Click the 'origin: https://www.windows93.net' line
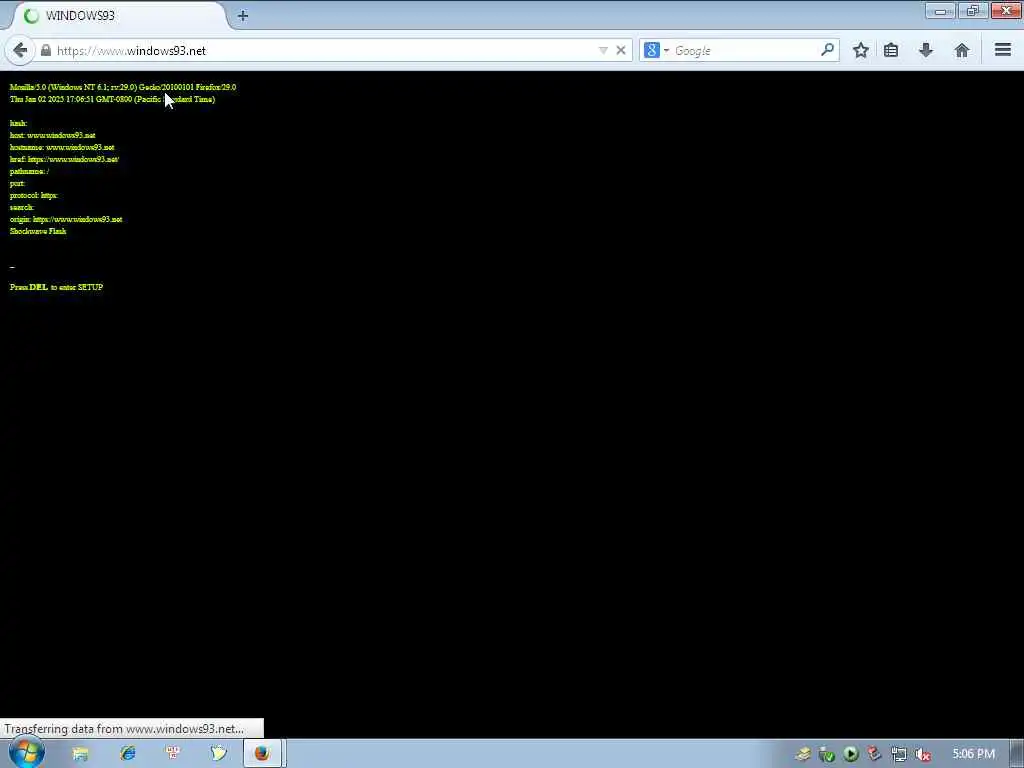The width and height of the screenshot is (1024, 768). click(x=66, y=219)
